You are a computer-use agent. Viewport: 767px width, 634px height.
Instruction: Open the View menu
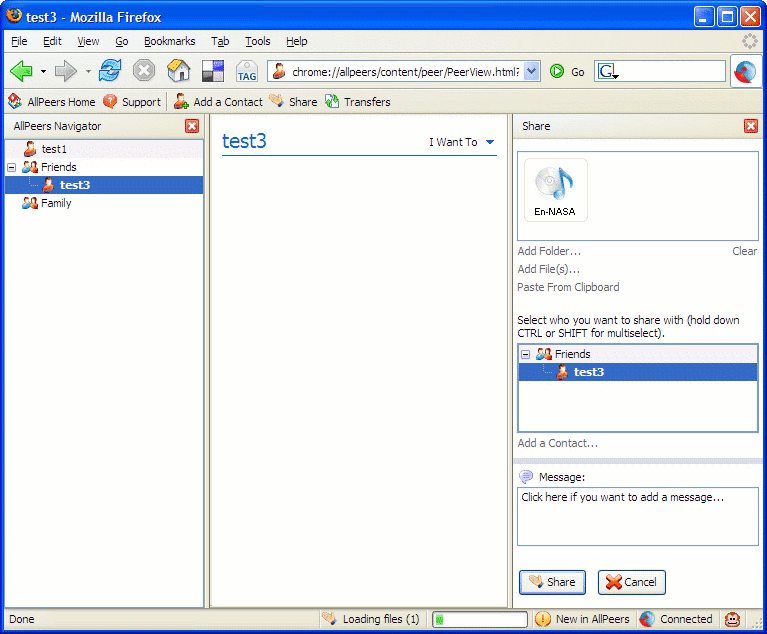tap(88, 41)
